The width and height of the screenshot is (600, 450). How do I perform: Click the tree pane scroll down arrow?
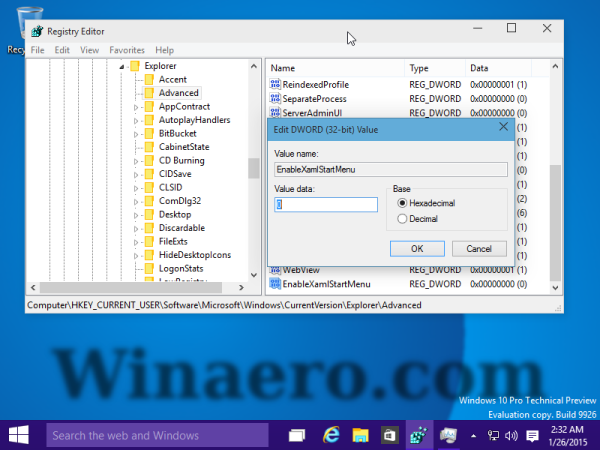253,275
